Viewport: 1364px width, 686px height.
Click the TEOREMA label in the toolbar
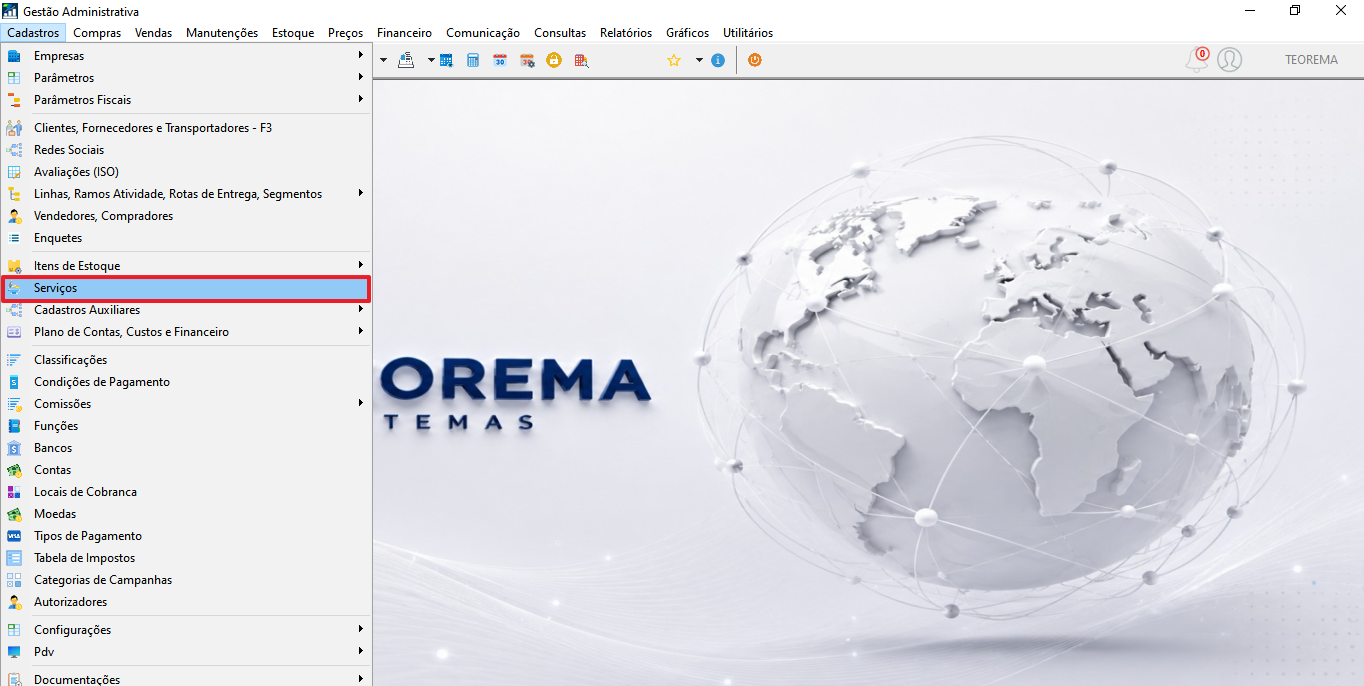pyautogui.click(x=1311, y=60)
